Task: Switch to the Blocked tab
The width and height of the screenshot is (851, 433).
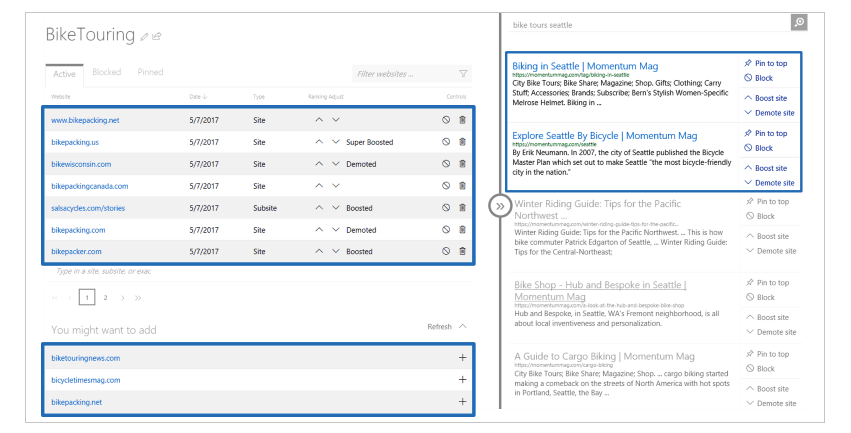Action: (106, 72)
